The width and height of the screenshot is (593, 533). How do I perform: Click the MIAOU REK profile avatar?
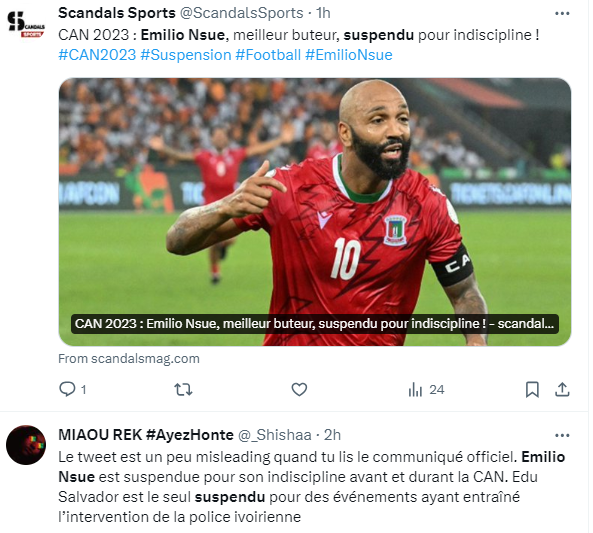[26, 445]
